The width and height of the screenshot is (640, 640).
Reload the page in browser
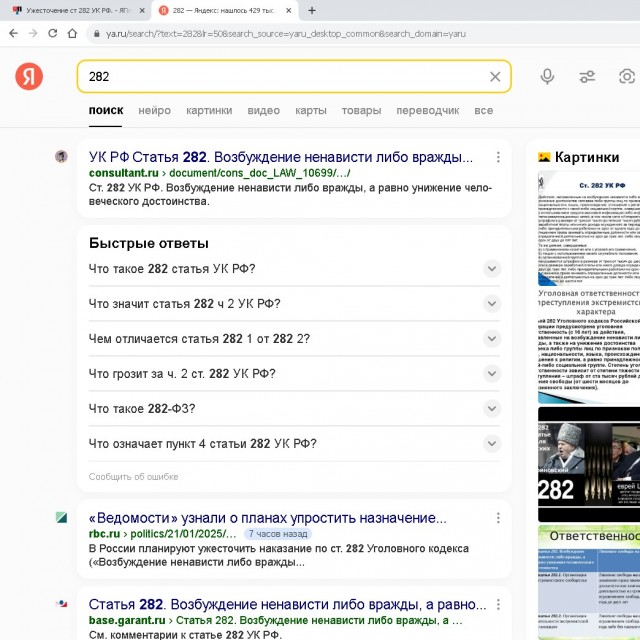[x=57, y=33]
